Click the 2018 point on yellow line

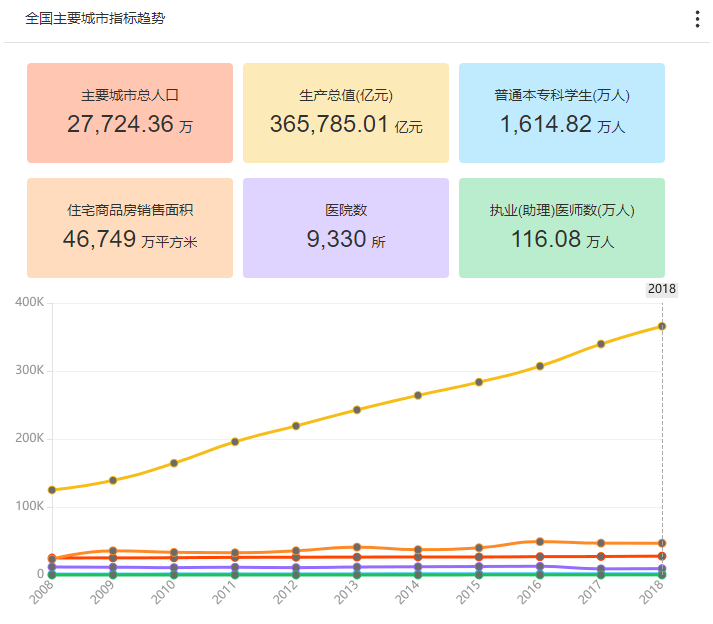[x=662, y=326]
